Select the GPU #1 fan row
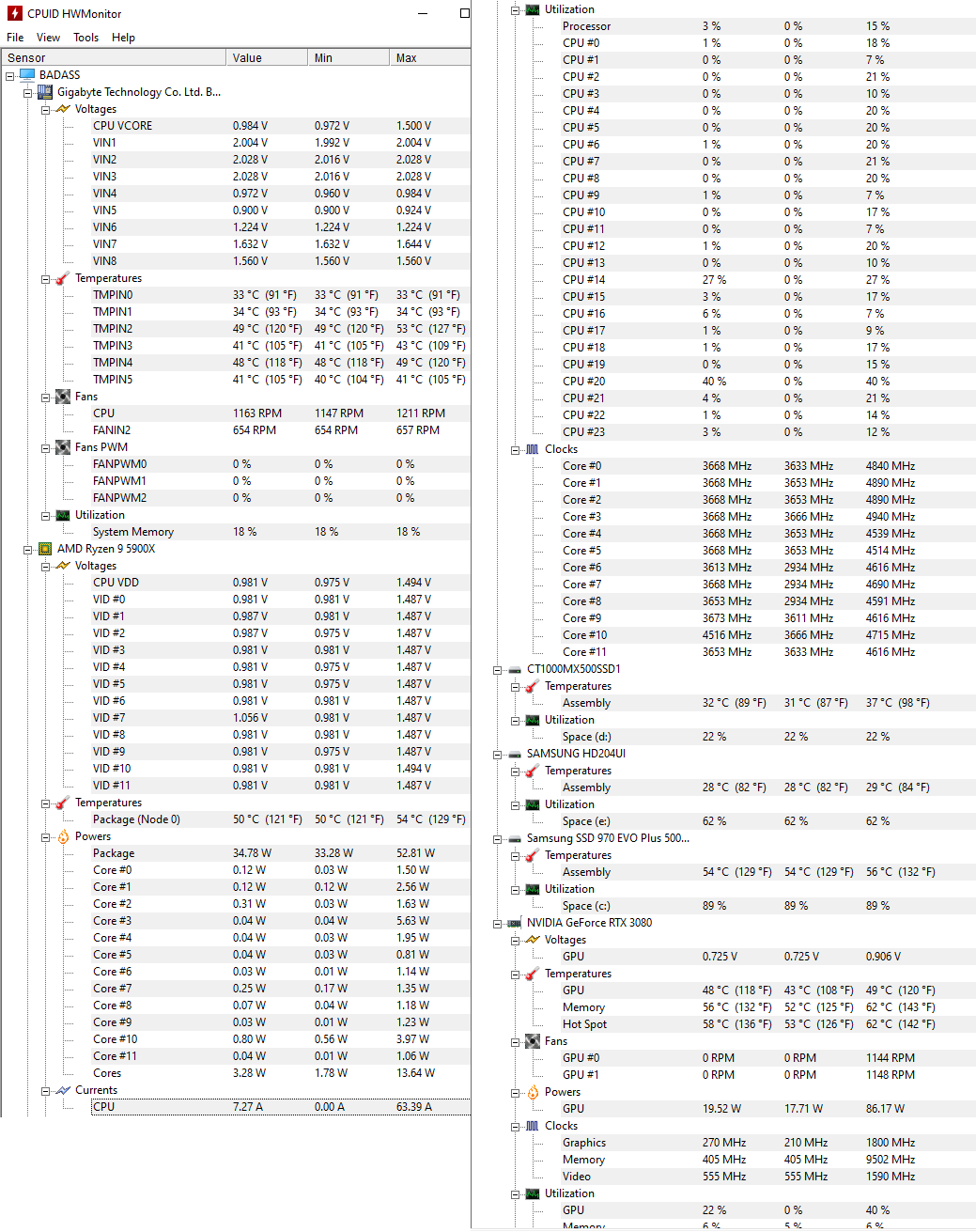This screenshot has width=976, height=1232. 768,1075
